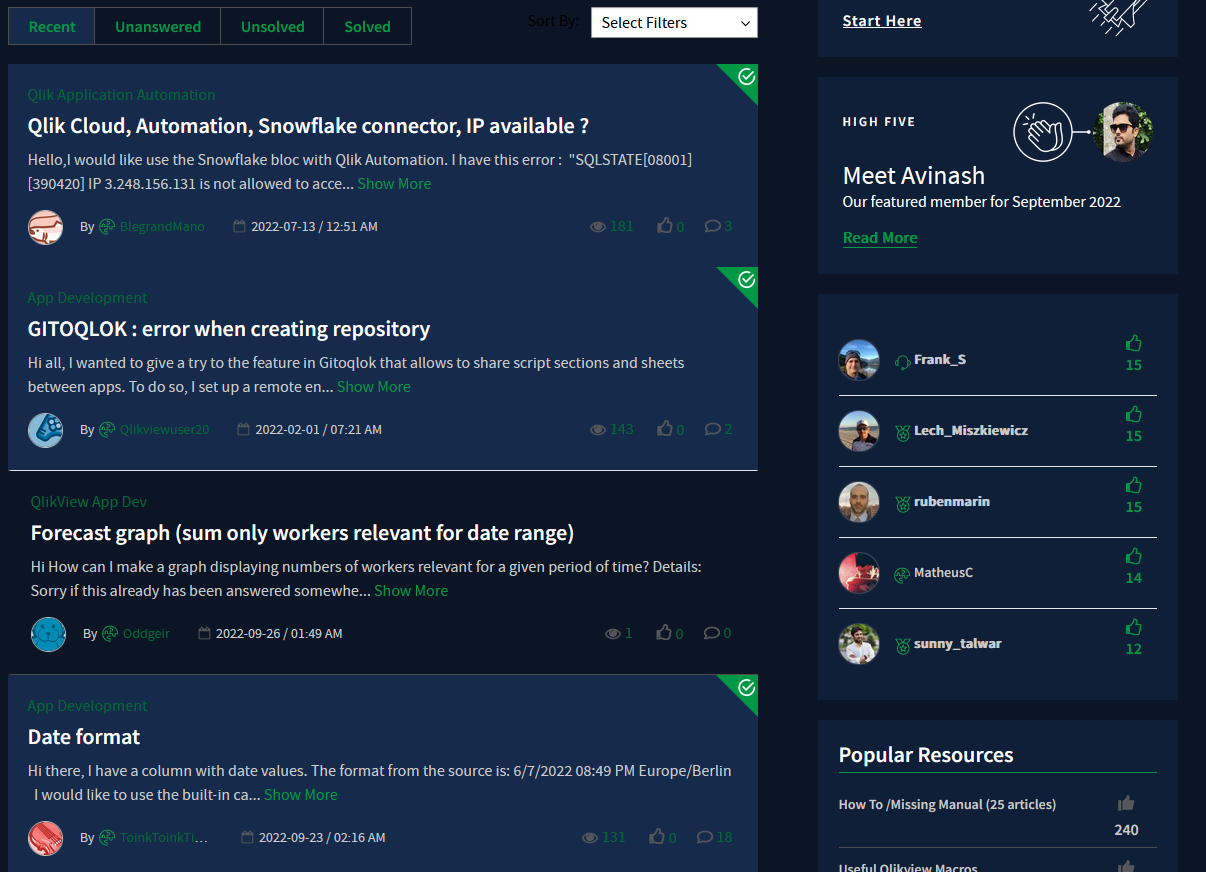Click the high five clapping hands icon

pos(1043,131)
